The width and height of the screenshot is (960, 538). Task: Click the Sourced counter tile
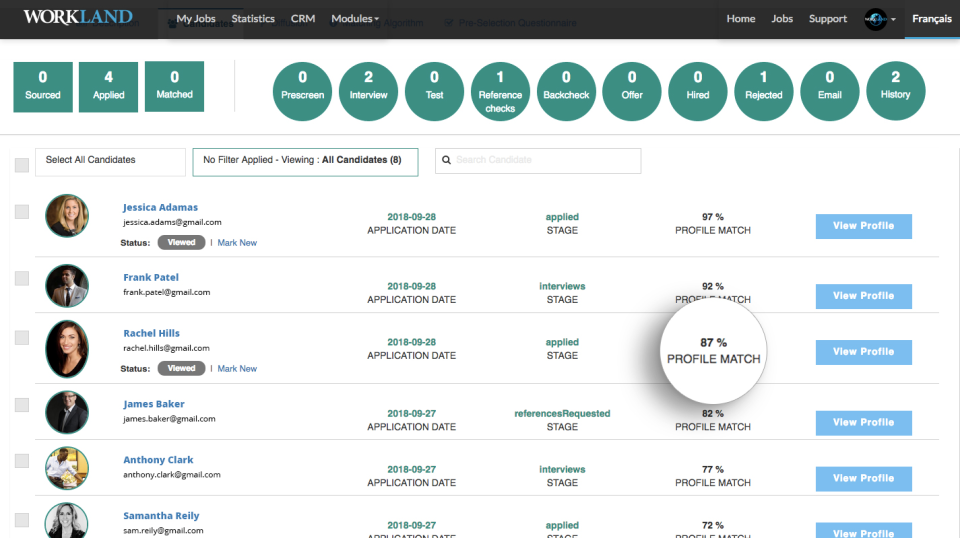coord(43,87)
